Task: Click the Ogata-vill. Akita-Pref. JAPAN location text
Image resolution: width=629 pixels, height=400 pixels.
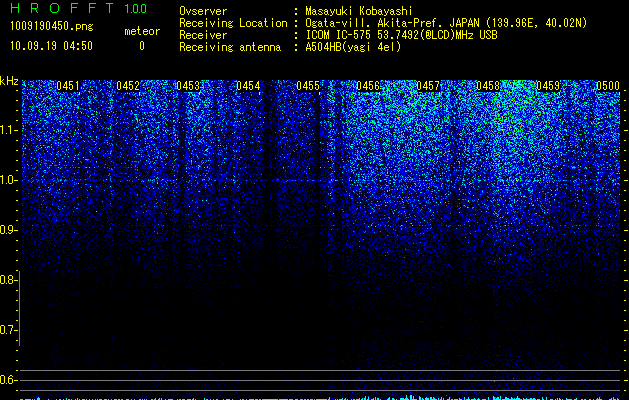Action: coord(446,23)
